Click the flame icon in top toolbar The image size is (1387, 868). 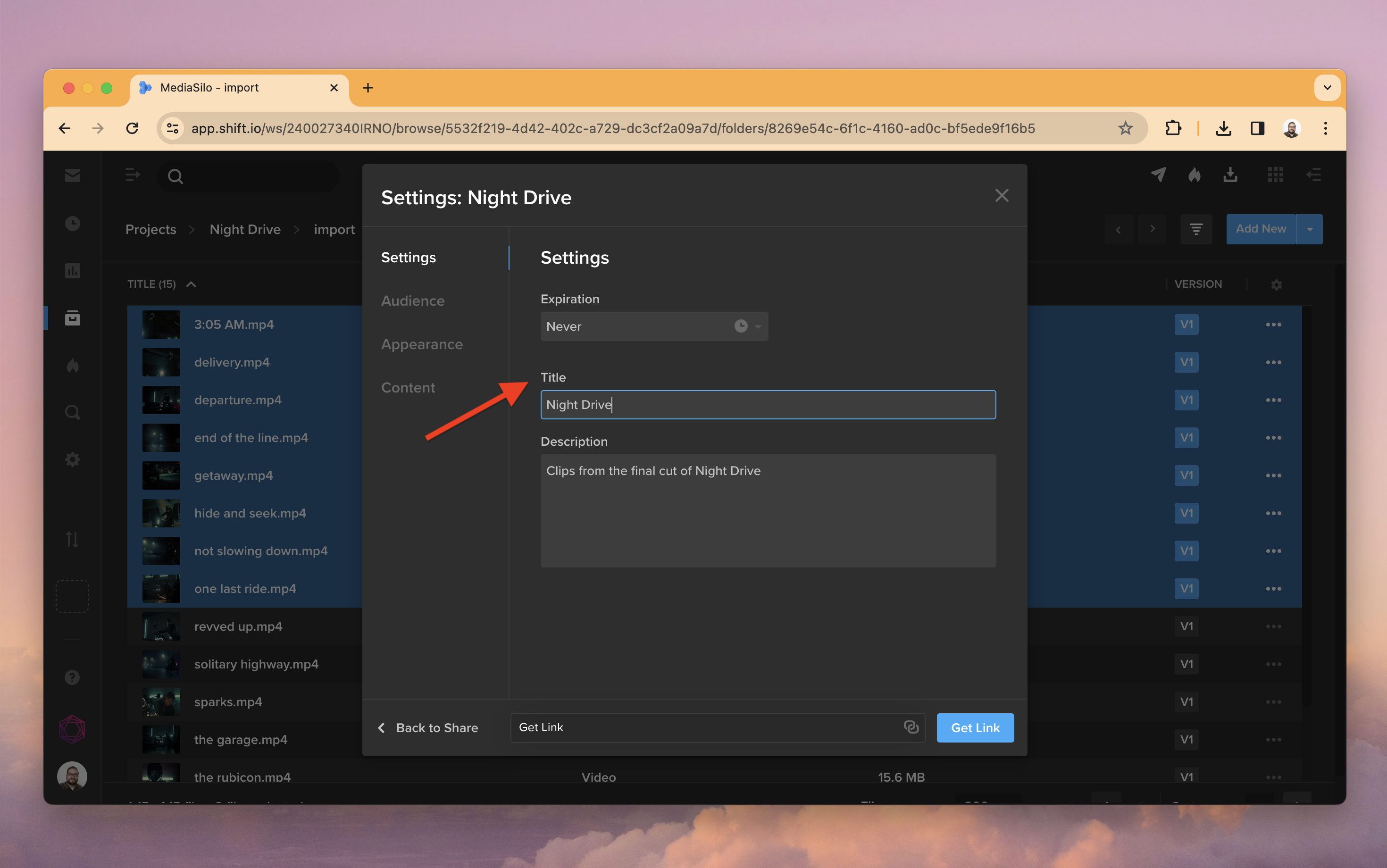coord(1194,175)
